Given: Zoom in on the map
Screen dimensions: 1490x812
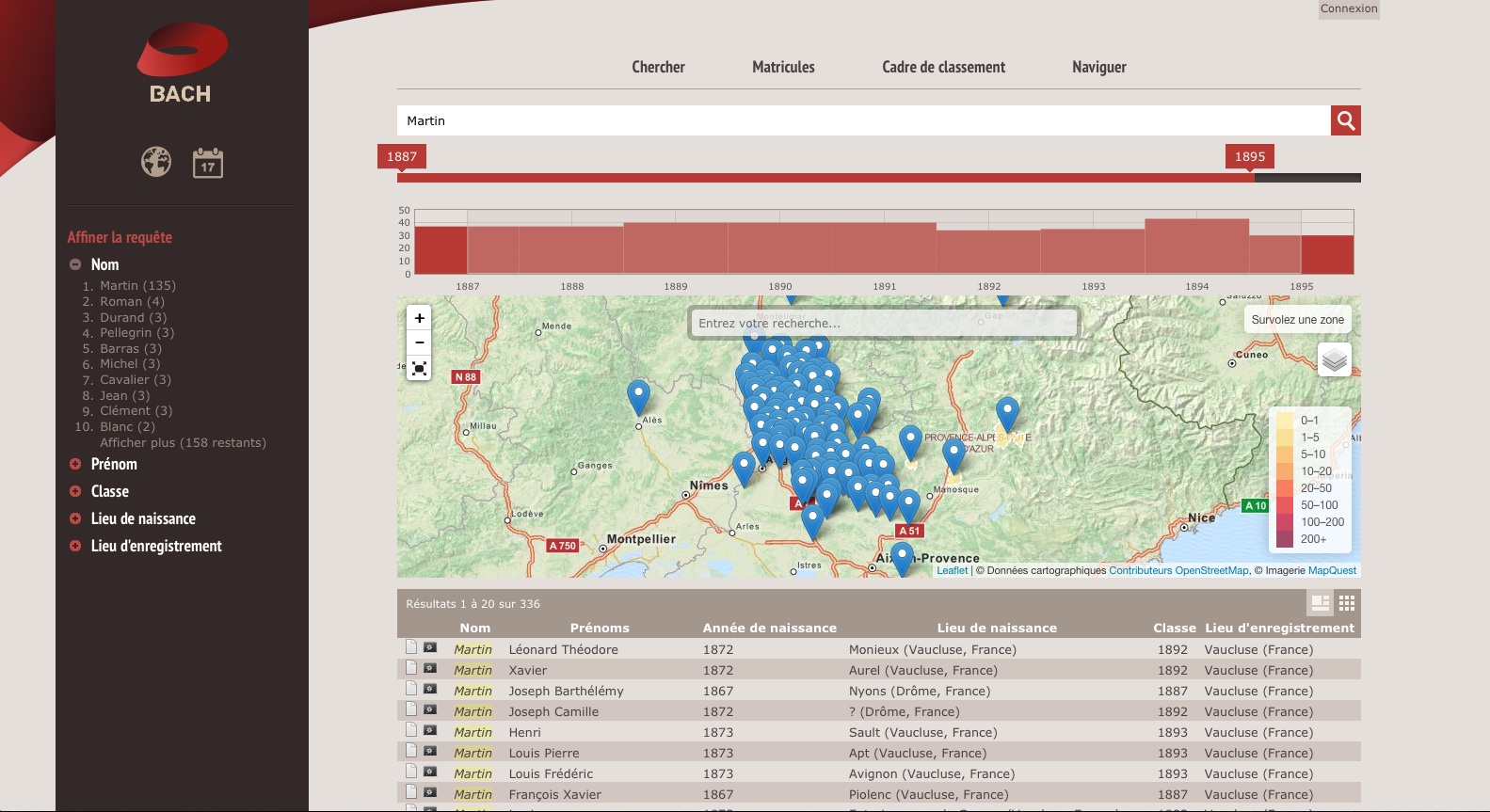Looking at the screenshot, I should 420,318.
